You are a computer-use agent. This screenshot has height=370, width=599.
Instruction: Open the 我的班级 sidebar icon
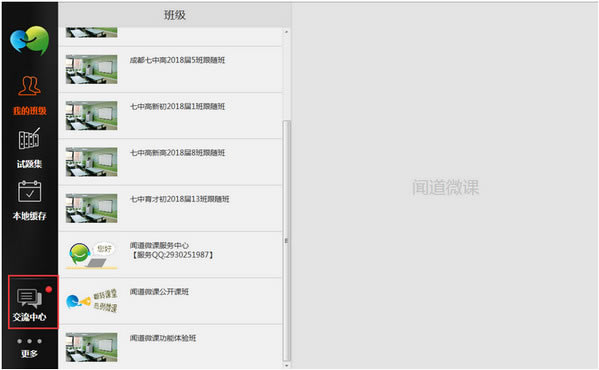[x=29, y=95]
